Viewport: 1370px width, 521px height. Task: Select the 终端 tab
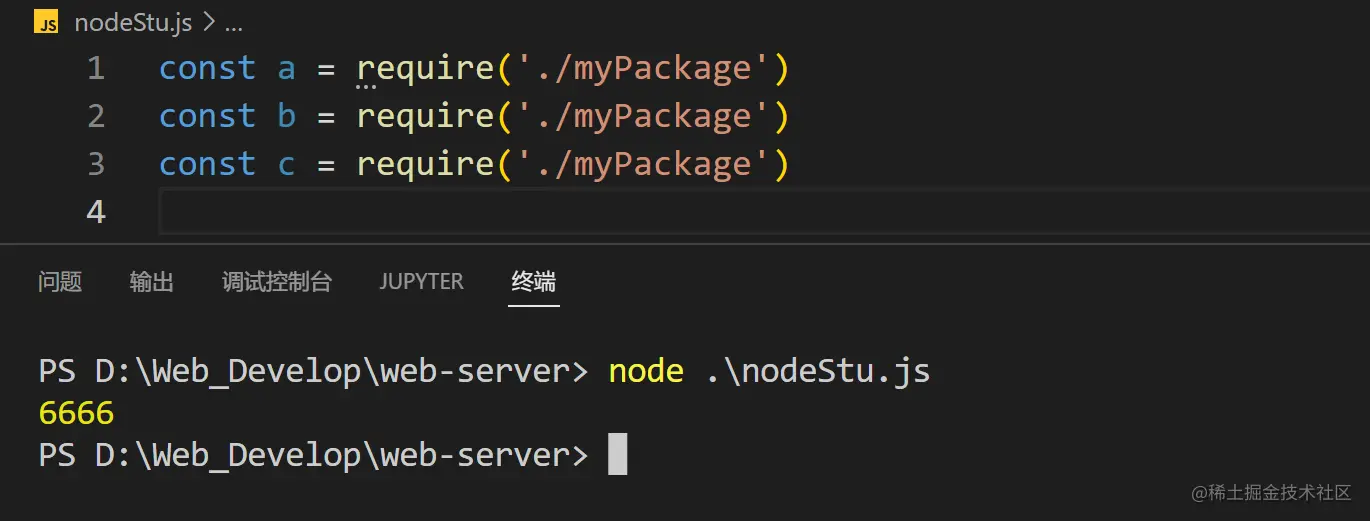point(533,282)
